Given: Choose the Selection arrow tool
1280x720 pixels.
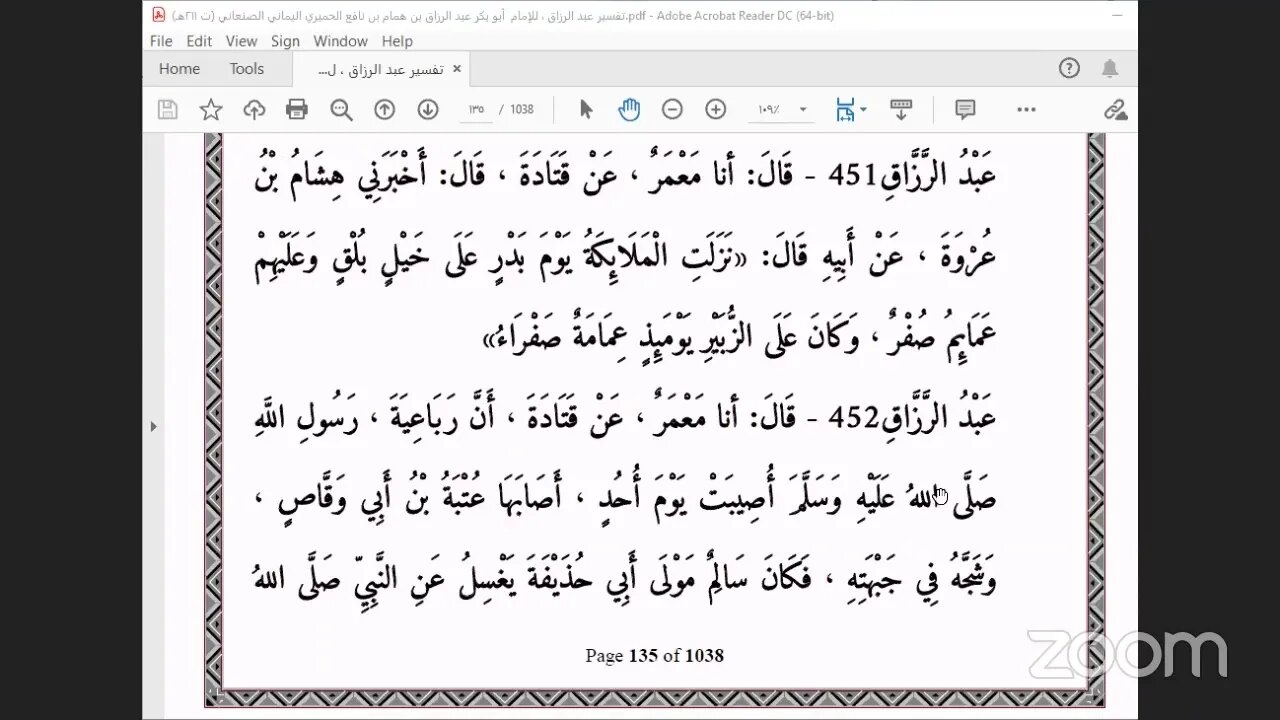Looking at the screenshot, I should tap(586, 110).
